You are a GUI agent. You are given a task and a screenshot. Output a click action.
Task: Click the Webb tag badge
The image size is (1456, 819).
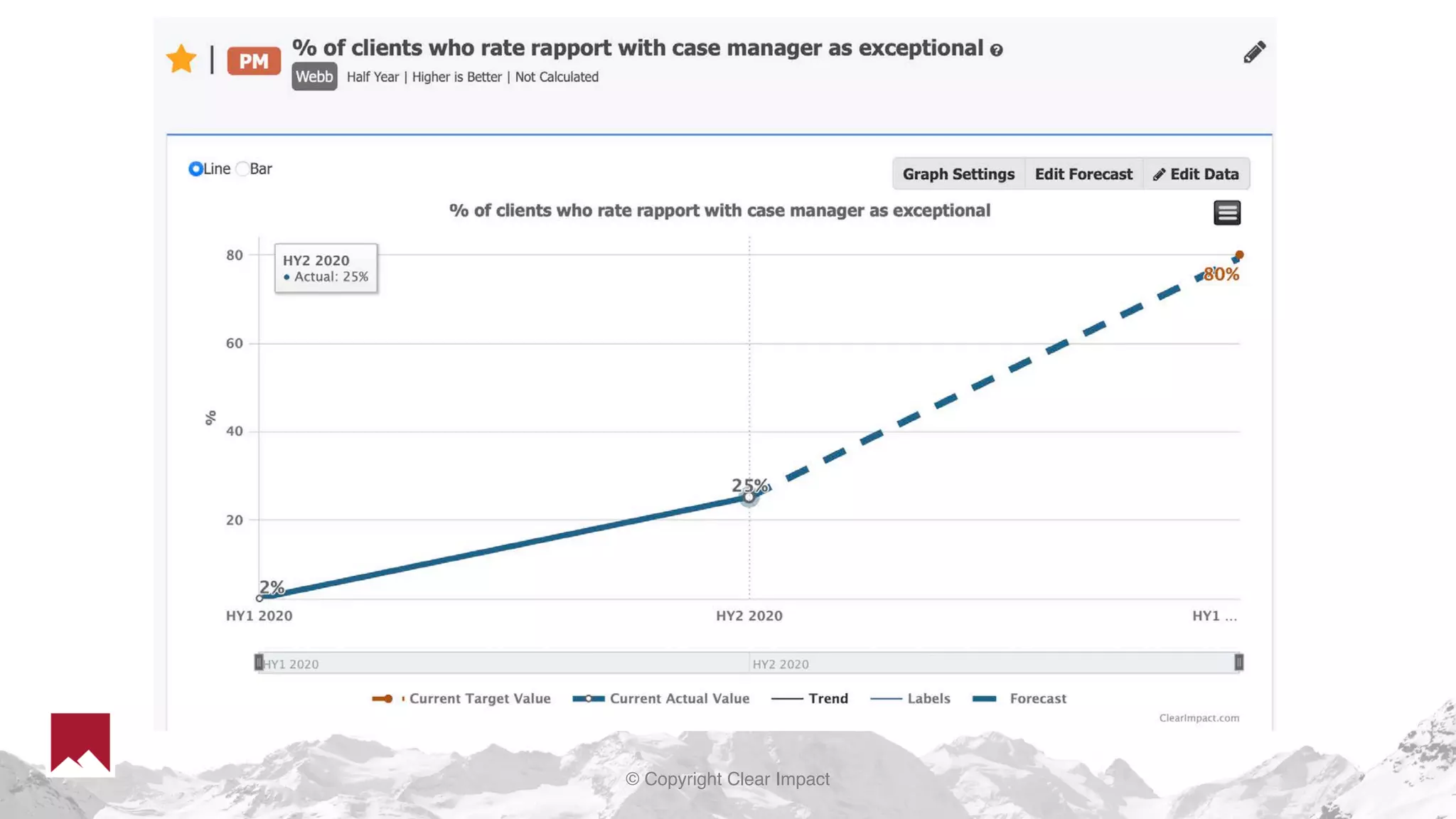click(314, 77)
